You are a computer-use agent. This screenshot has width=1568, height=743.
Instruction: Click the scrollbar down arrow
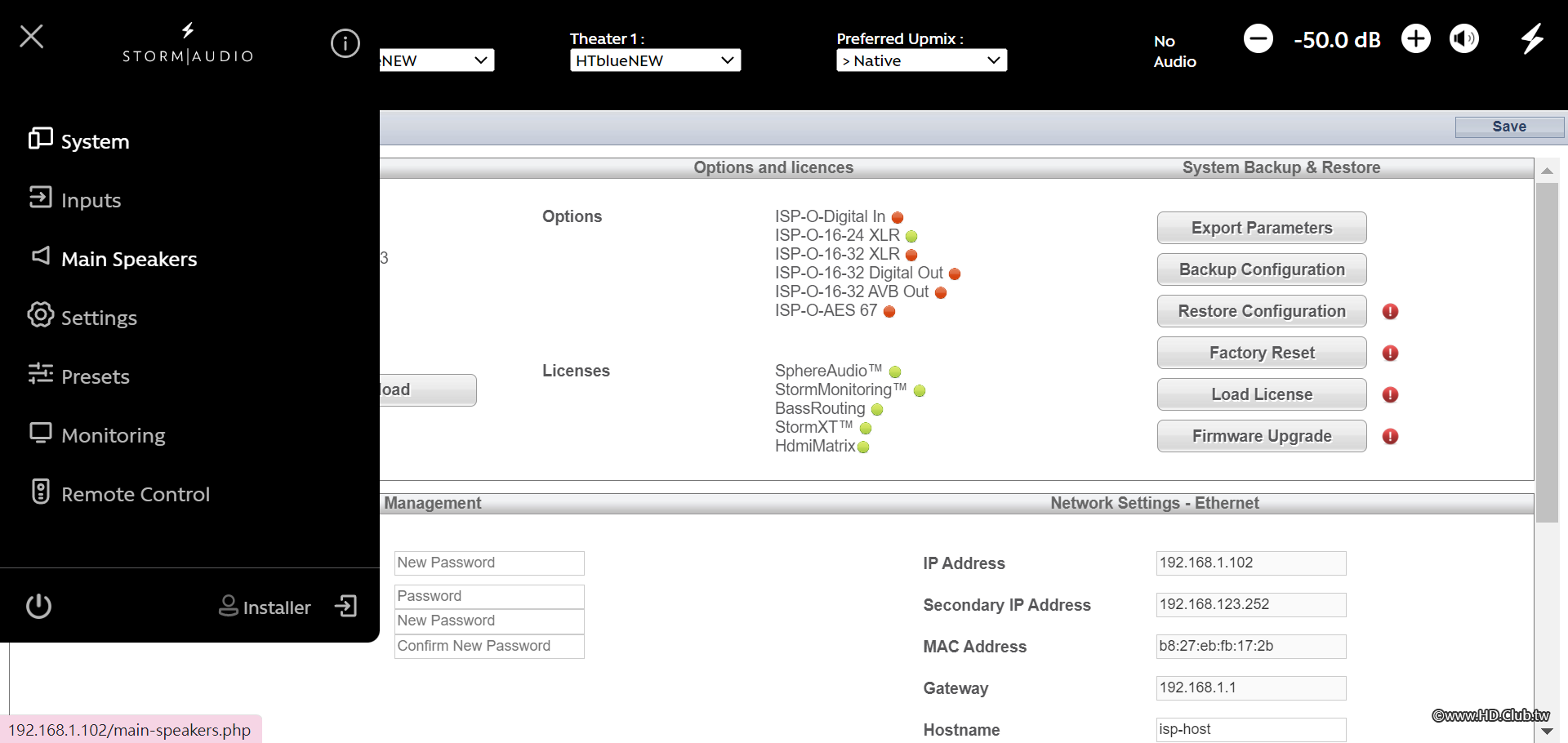click(x=1547, y=732)
